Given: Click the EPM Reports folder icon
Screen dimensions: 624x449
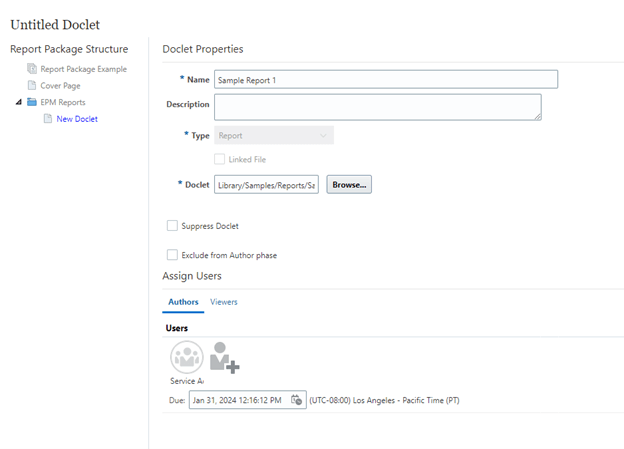Looking at the screenshot, I should click(32, 102).
